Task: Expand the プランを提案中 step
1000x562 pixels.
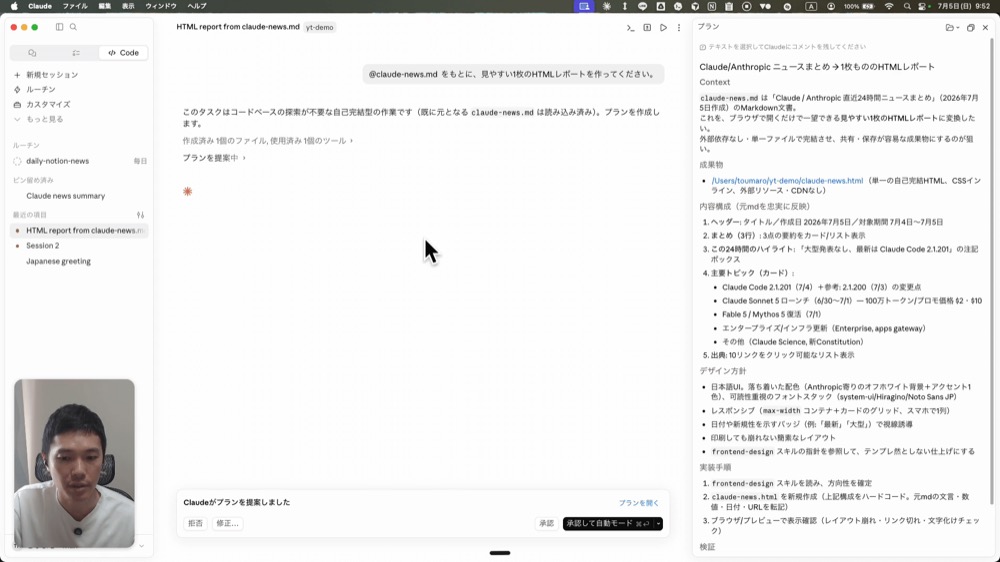Action: pos(214,158)
